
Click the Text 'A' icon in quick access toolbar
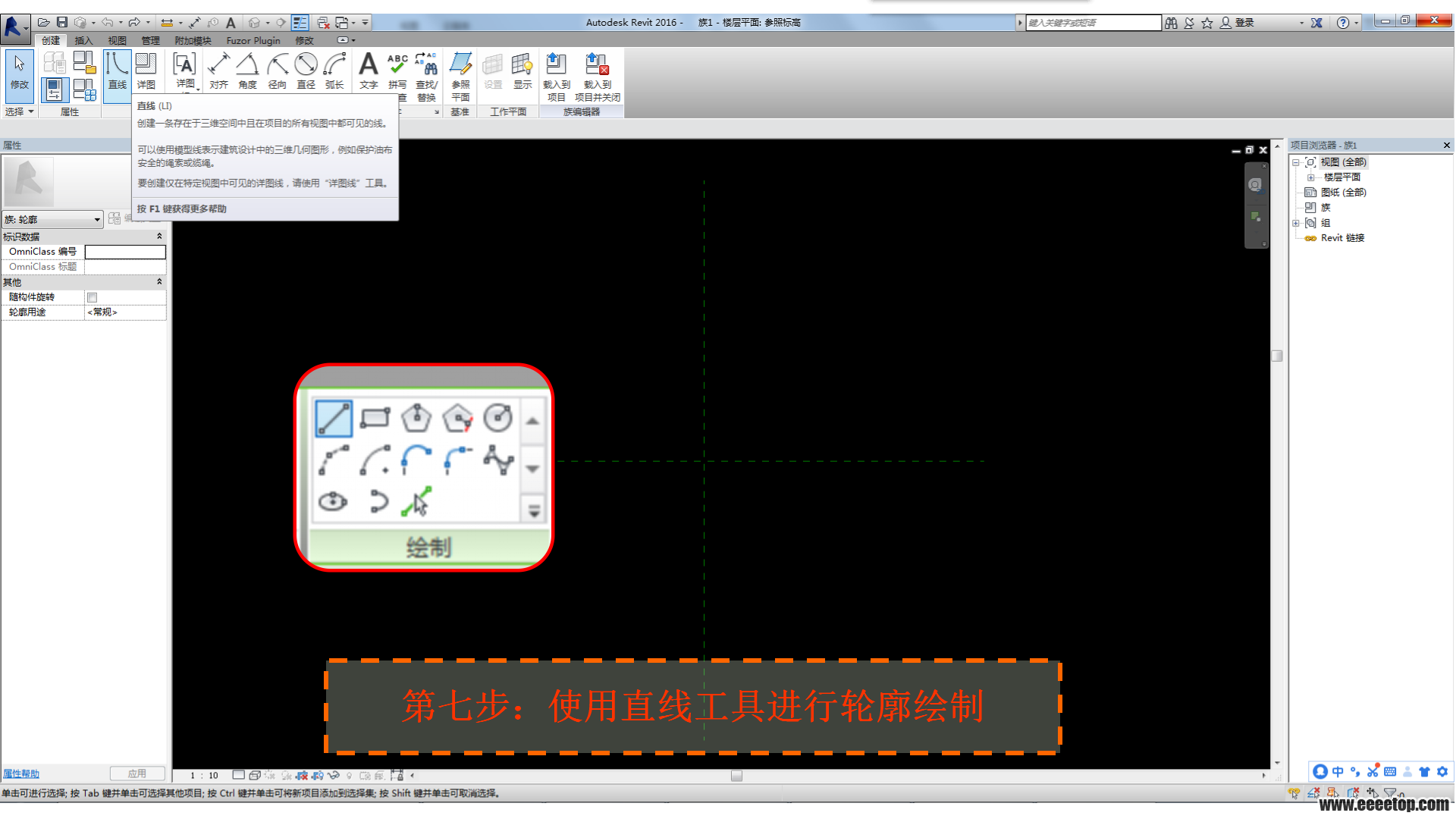click(x=231, y=23)
